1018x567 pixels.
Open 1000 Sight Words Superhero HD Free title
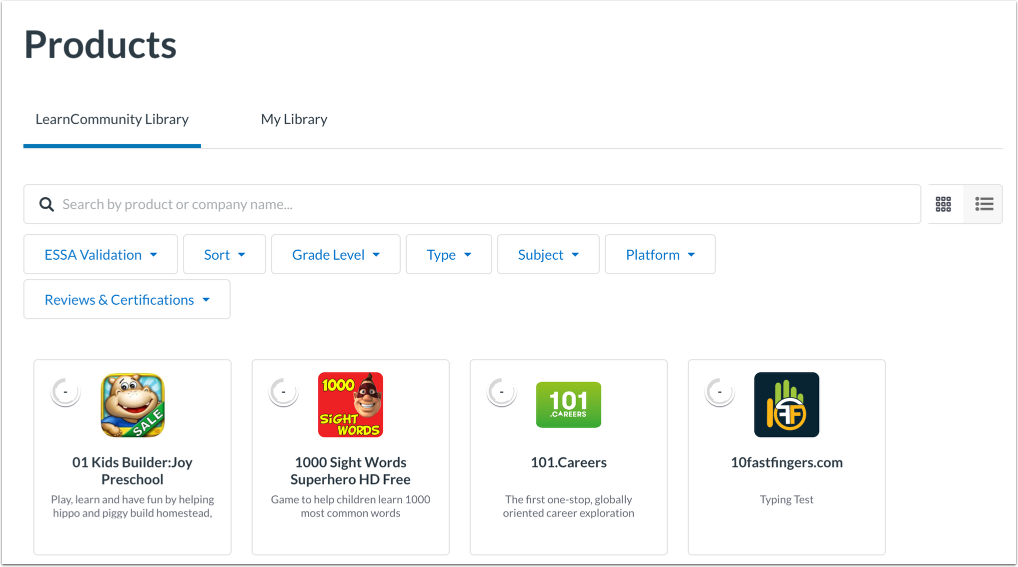[x=351, y=471]
